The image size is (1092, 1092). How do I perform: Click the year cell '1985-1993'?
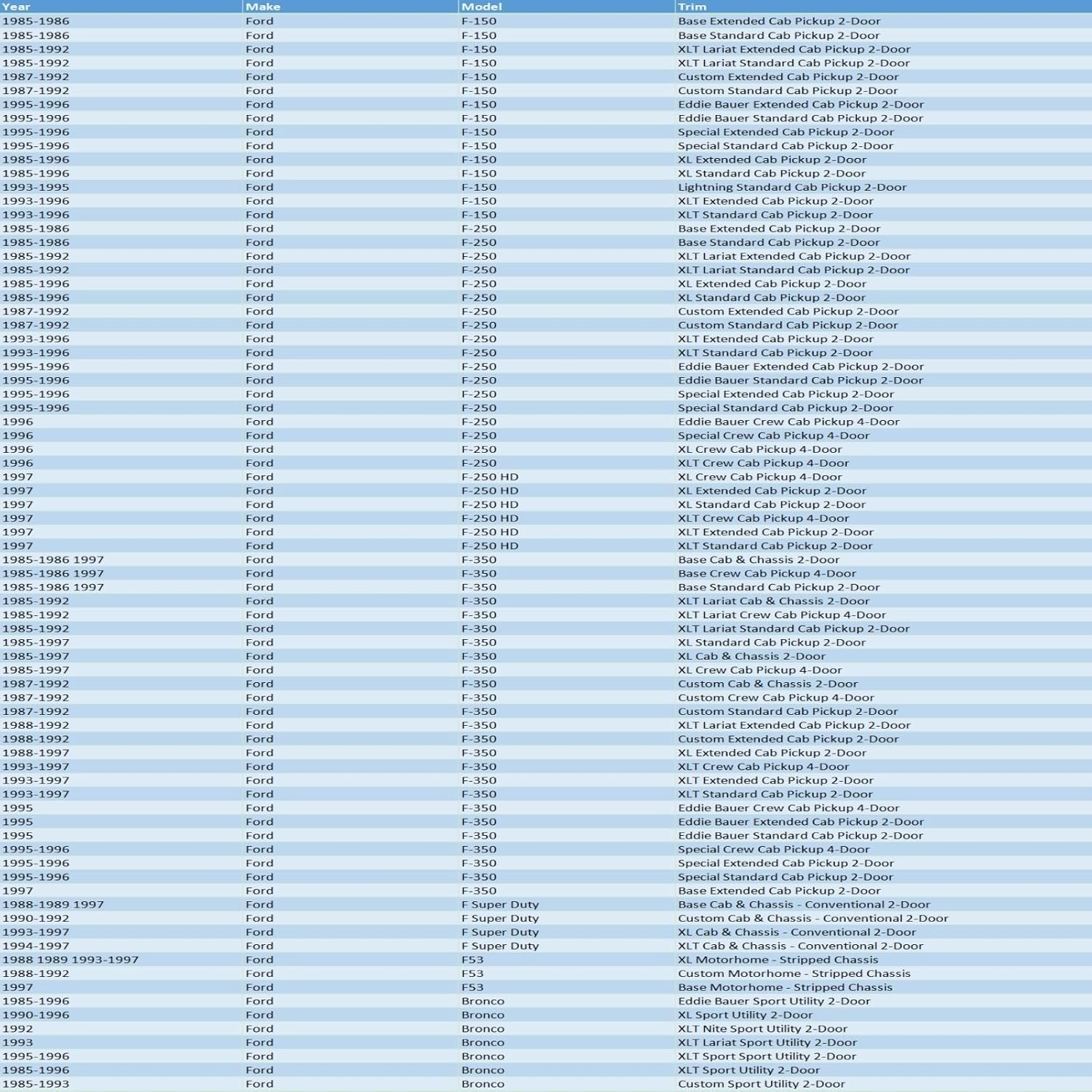pos(36,1084)
